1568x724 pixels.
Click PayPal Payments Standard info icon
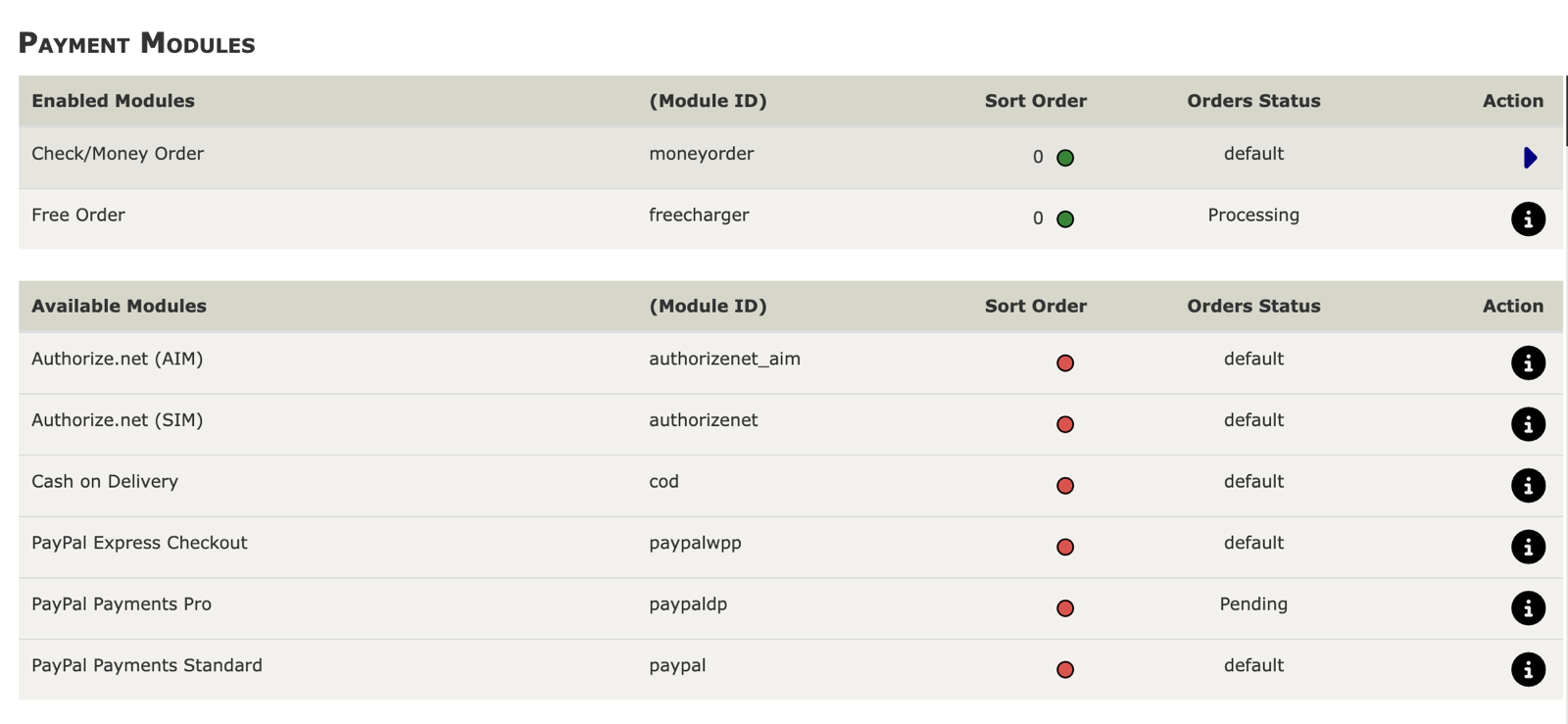coord(1527,669)
